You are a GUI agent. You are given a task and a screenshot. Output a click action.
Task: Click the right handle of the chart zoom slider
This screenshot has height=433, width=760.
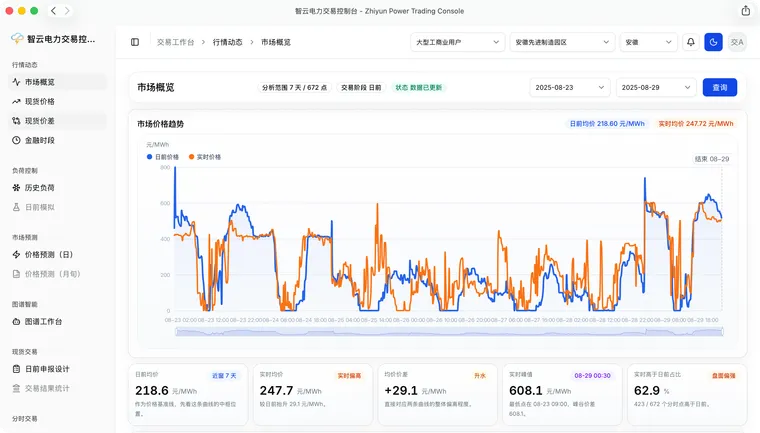coord(723,332)
